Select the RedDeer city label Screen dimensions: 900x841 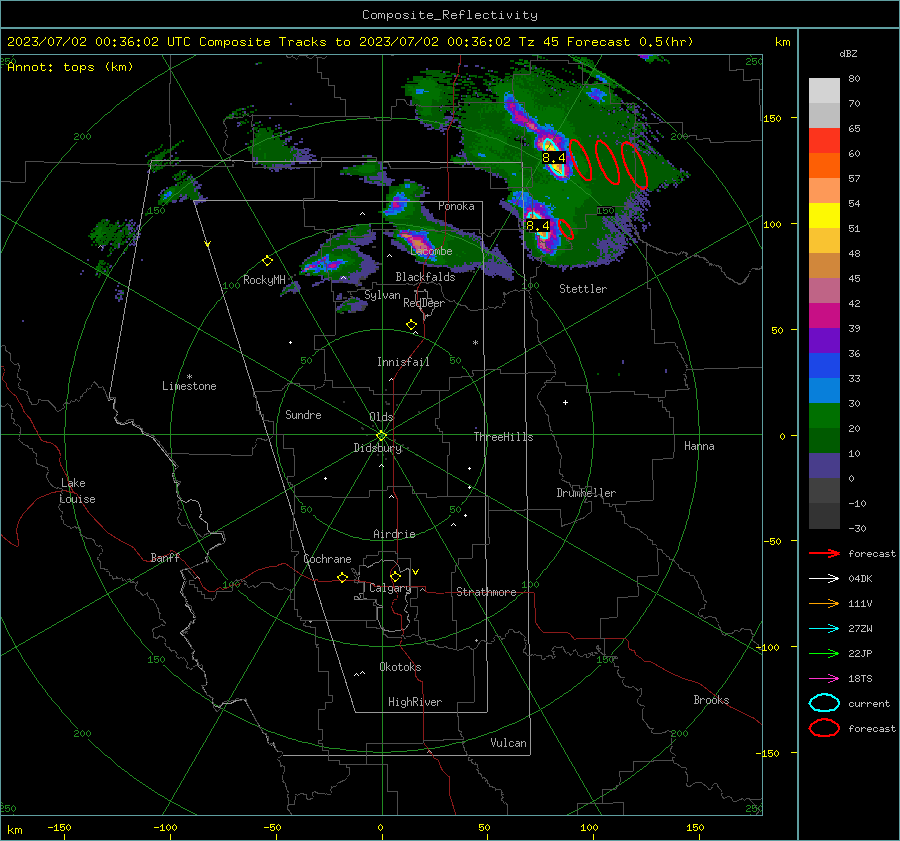(424, 303)
